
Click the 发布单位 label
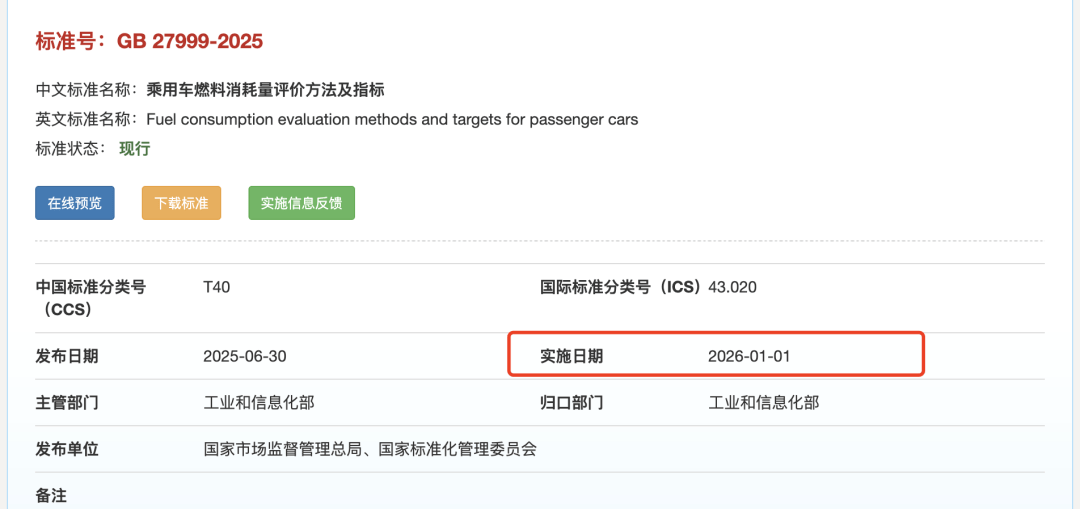(x=67, y=450)
